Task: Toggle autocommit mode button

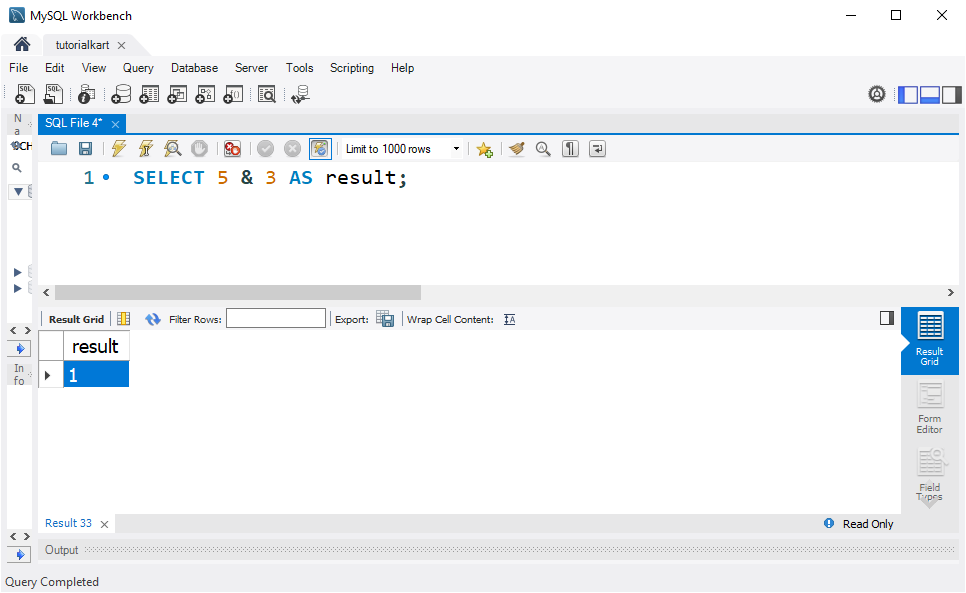Action: pyautogui.click(x=320, y=148)
